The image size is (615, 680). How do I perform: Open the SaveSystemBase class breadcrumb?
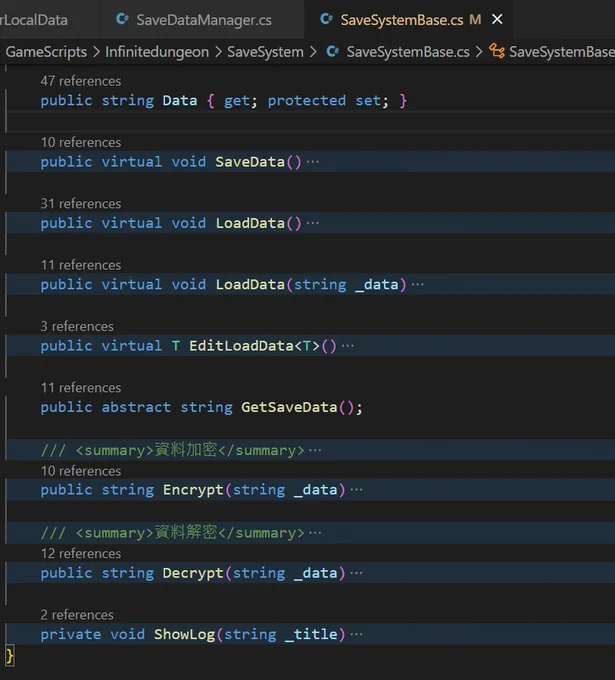[562, 52]
